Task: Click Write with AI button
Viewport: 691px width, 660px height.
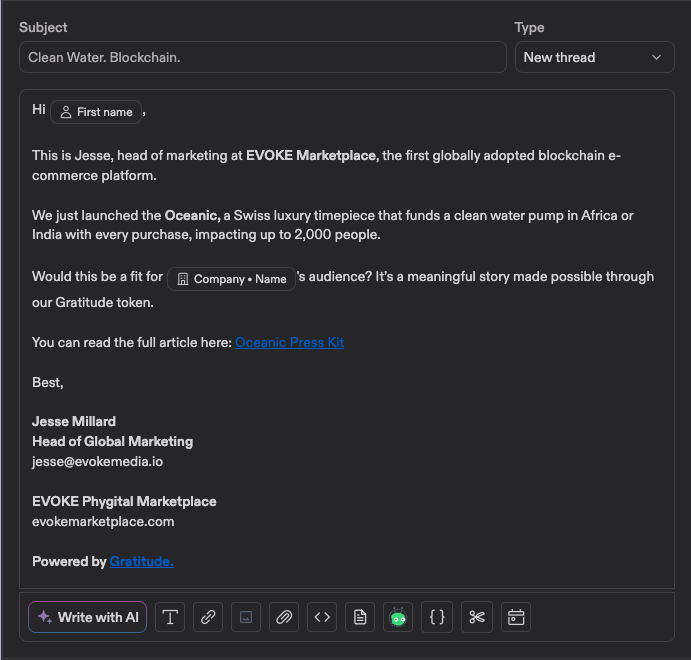Action: click(x=88, y=617)
